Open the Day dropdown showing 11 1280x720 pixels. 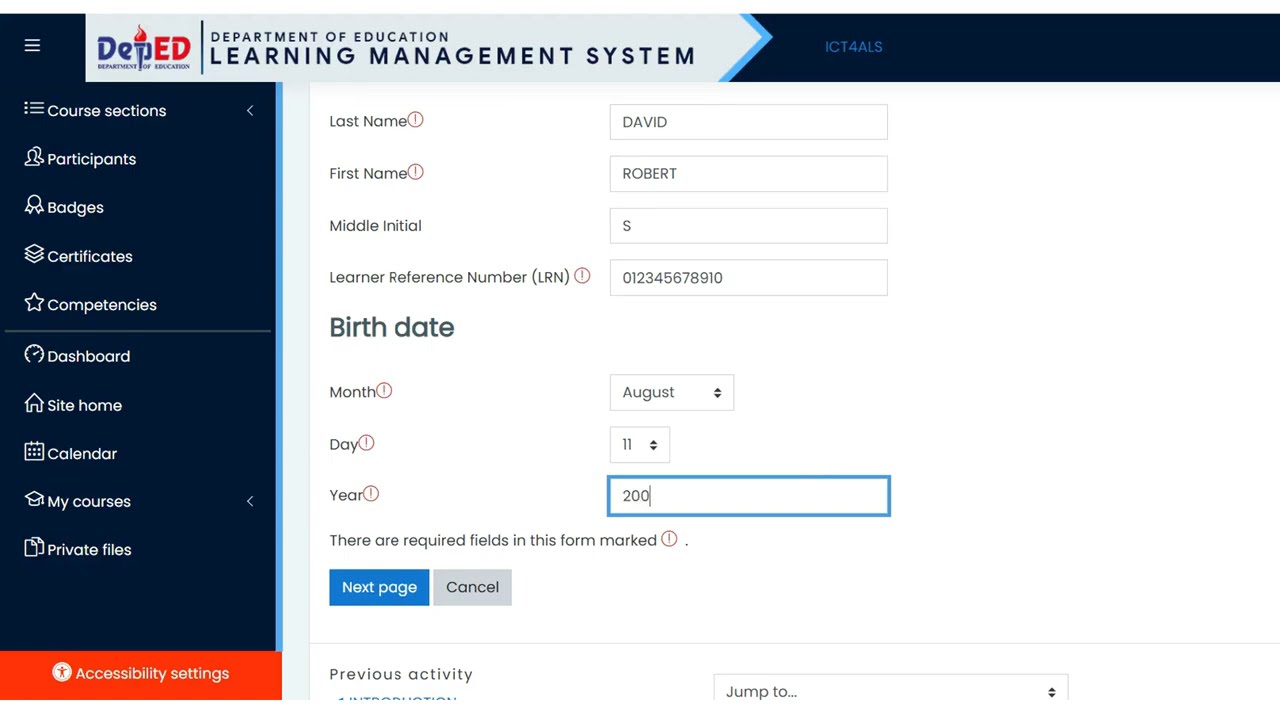(x=640, y=445)
